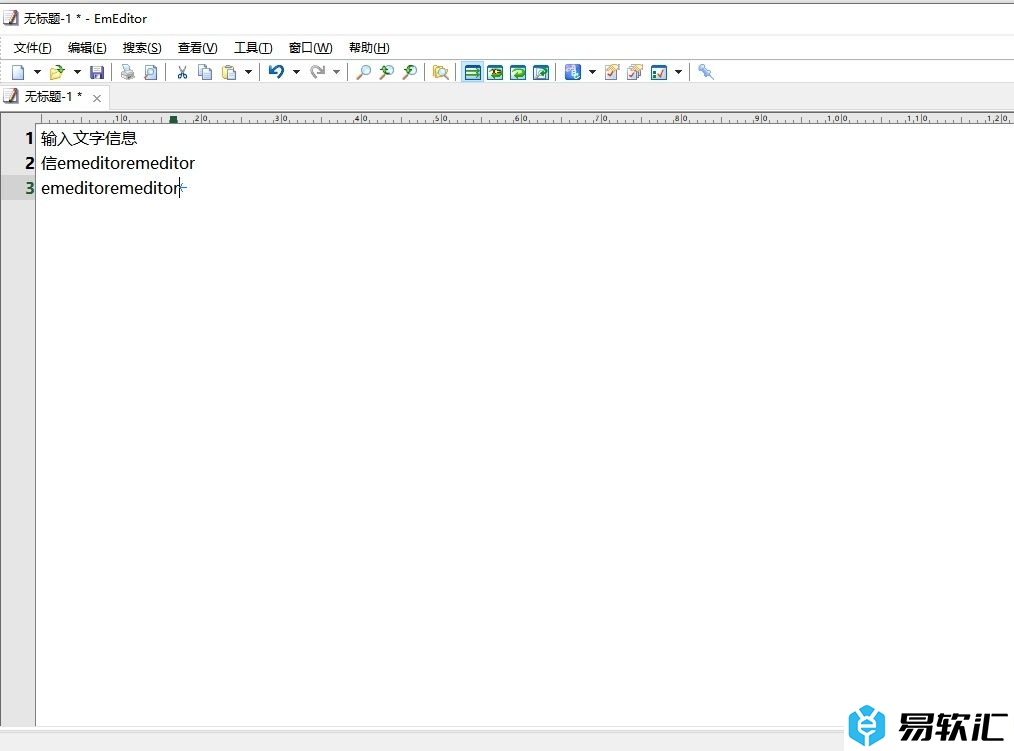Click line number 1 in the gutter
Viewport: 1014px width, 751px height.
click(x=29, y=138)
